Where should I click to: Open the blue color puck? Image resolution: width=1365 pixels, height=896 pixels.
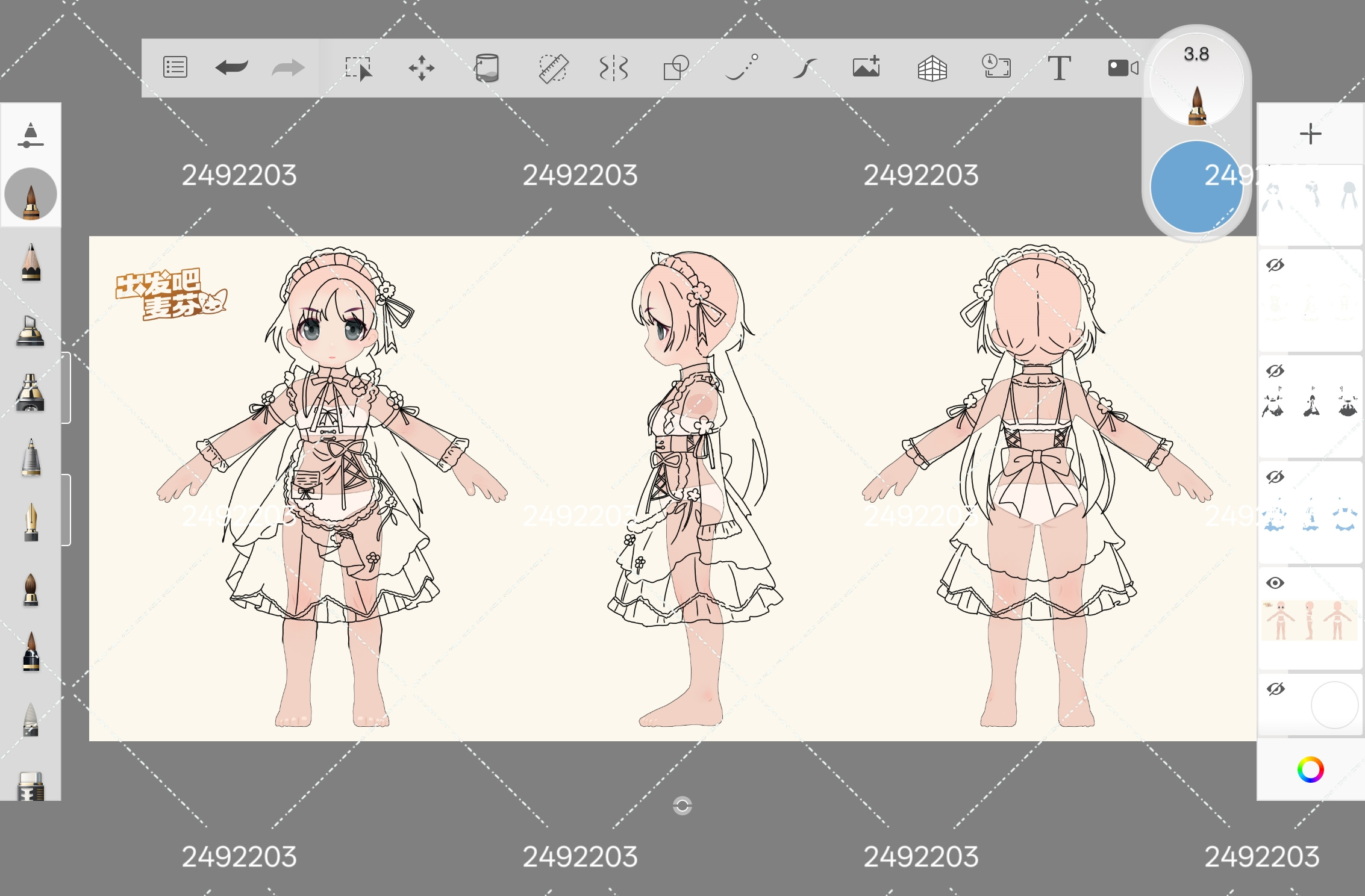[x=1196, y=187]
